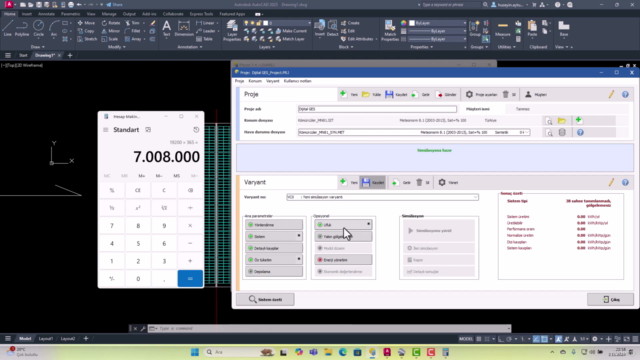This screenshot has height=360, width=640.
Task: Click the layer color swatch in Layers panel
Action: click(265, 23)
